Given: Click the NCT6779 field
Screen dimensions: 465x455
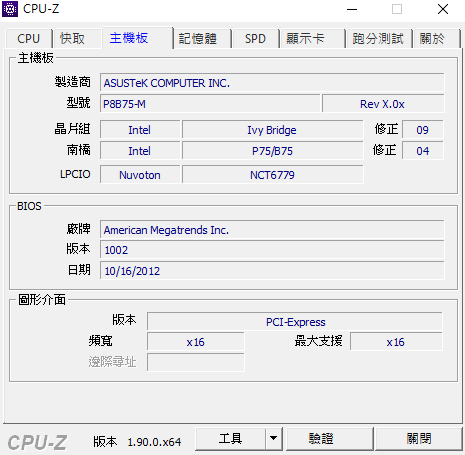Looking at the screenshot, I should (x=272, y=175).
